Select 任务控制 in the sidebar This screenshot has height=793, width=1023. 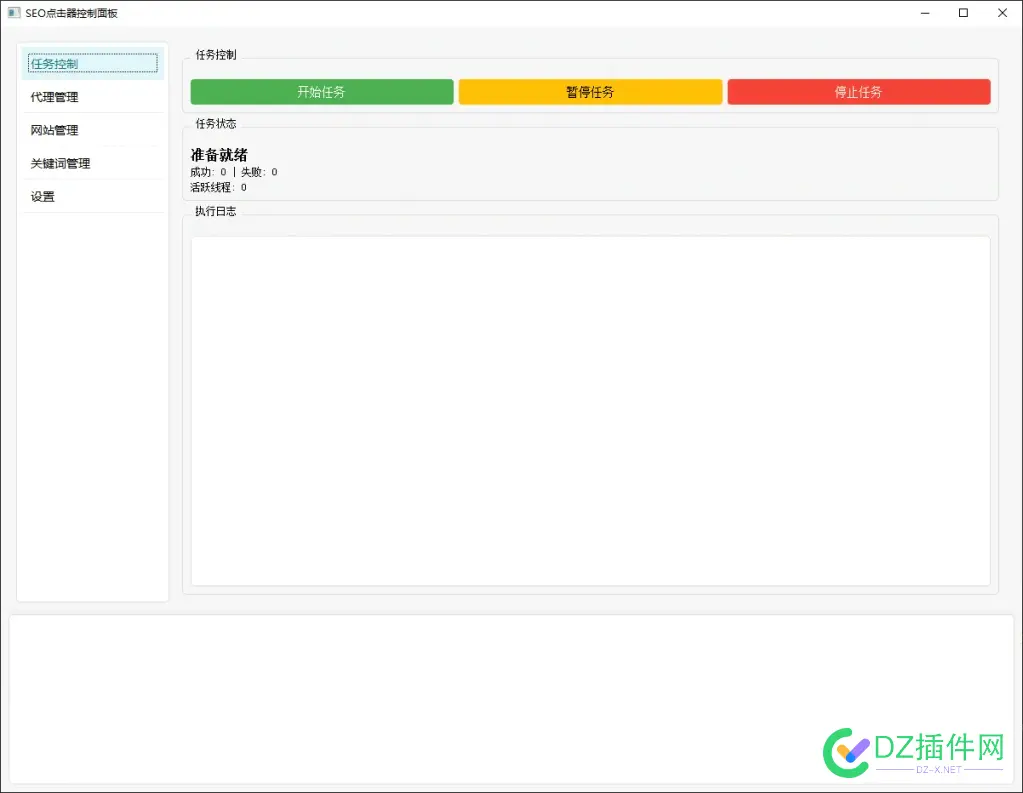(x=92, y=63)
